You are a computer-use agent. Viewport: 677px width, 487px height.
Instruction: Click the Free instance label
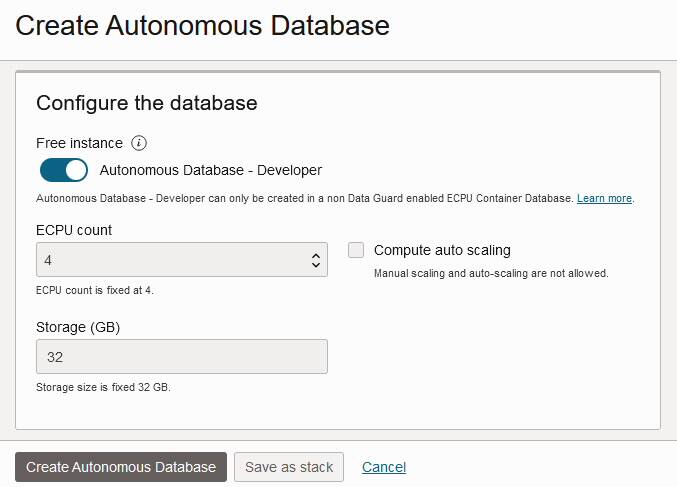point(79,143)
